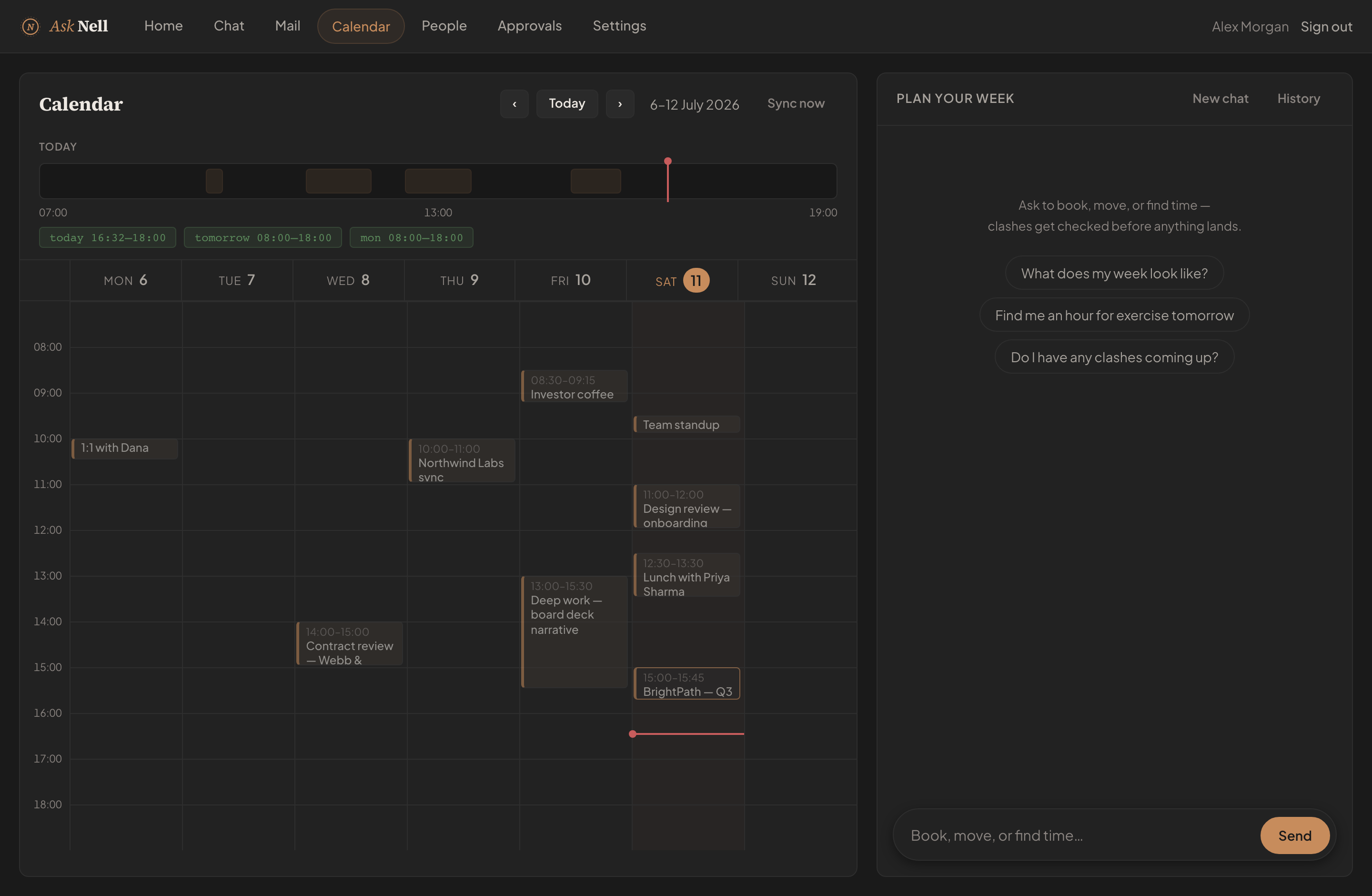Open 'Contract review — Webb &' event
The image size is (1372, 896).
[x=349, y=643]
